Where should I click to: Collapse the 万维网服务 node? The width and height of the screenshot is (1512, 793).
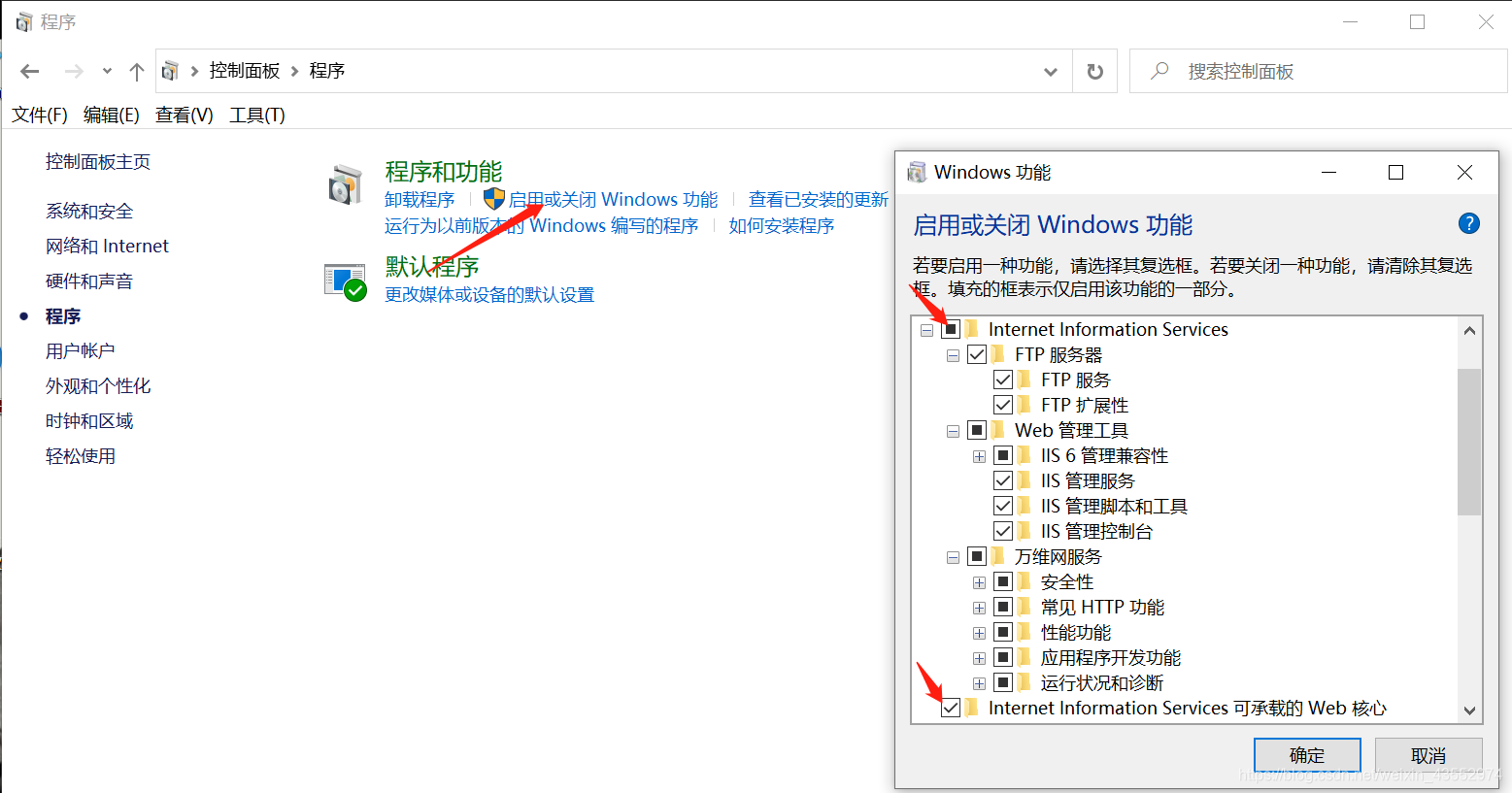[953, 557]
